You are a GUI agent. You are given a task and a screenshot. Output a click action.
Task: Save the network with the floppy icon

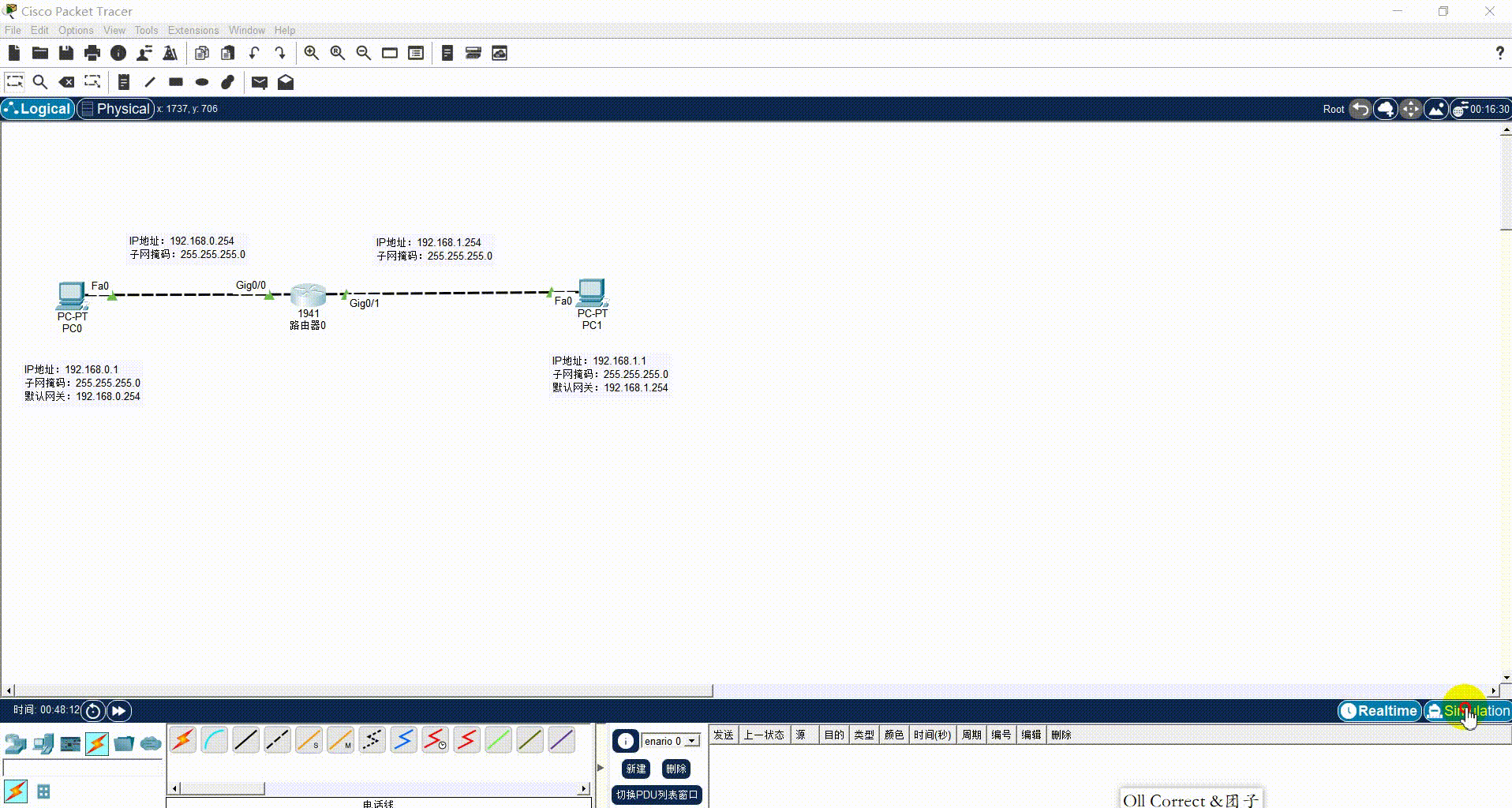pos(66,53)
